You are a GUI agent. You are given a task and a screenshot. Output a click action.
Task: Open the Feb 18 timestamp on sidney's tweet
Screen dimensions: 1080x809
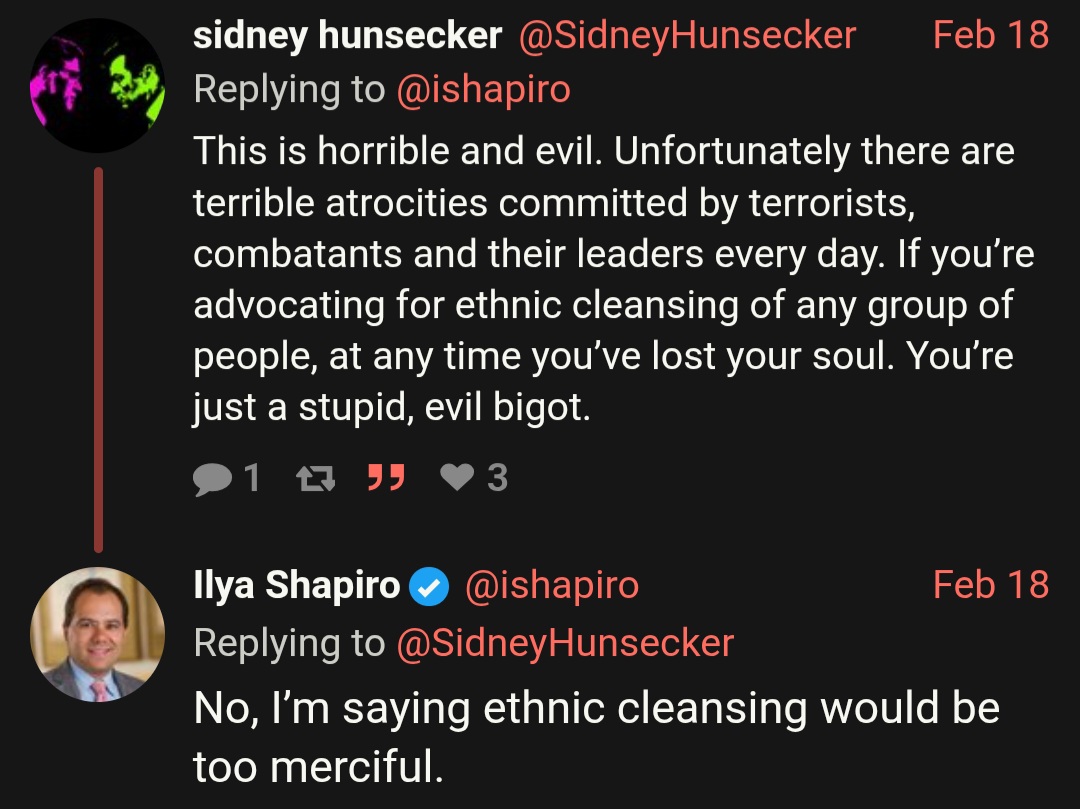[991, 34]
